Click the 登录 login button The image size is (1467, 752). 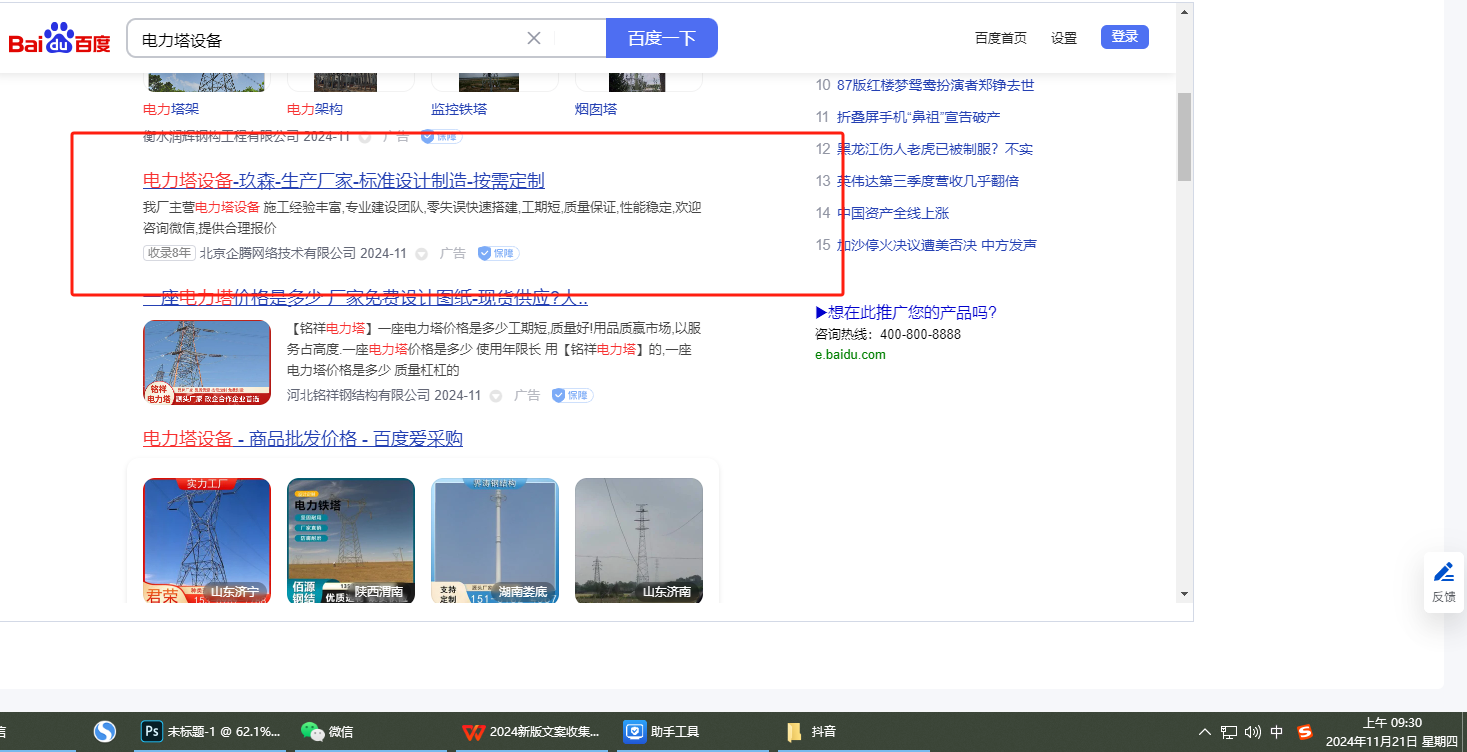pos(1125,37)
